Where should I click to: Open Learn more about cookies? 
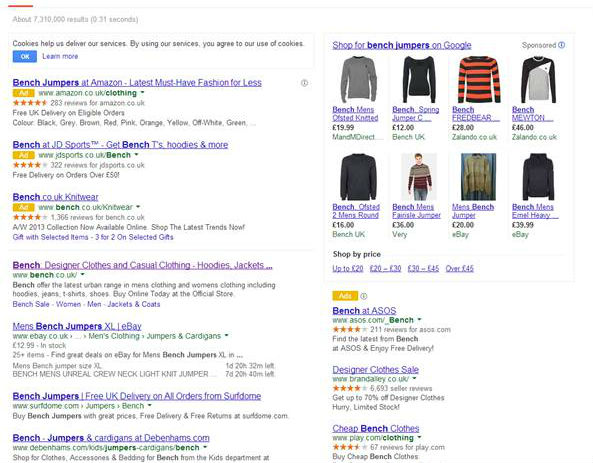60,56
